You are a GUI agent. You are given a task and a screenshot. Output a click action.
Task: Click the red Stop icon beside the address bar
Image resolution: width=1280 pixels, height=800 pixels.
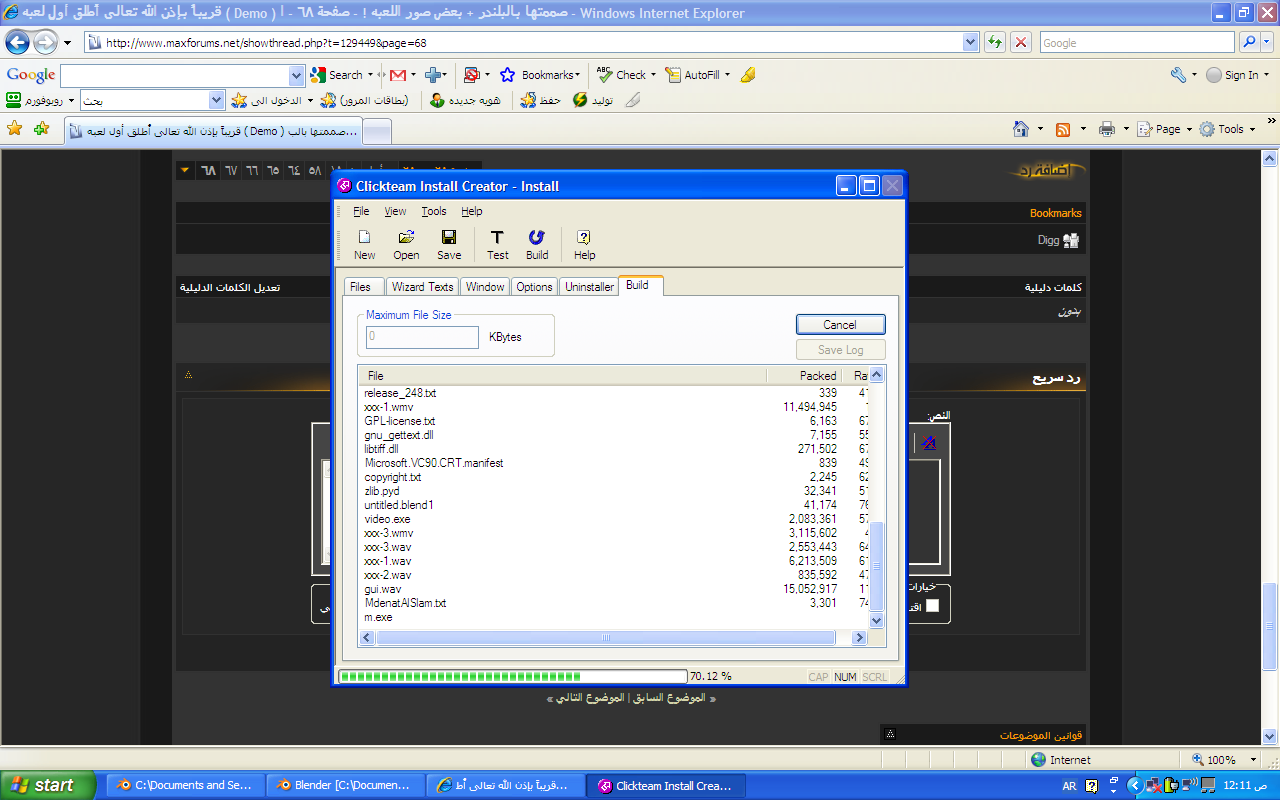coord(1021,42)
